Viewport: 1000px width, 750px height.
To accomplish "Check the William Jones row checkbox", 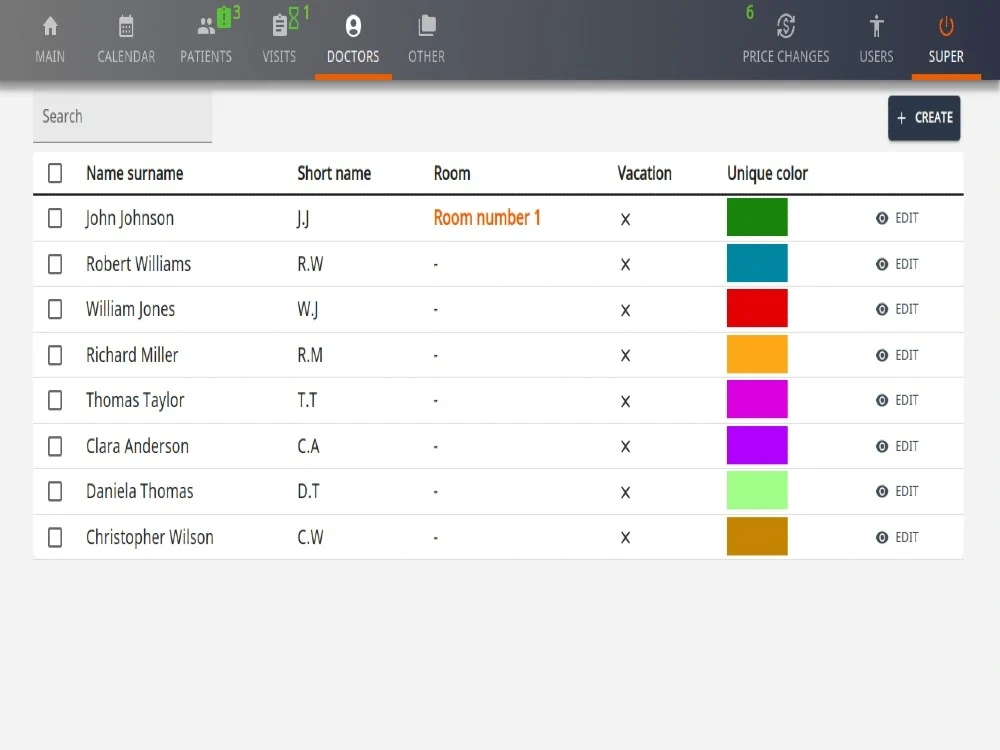I will point(55,309).
